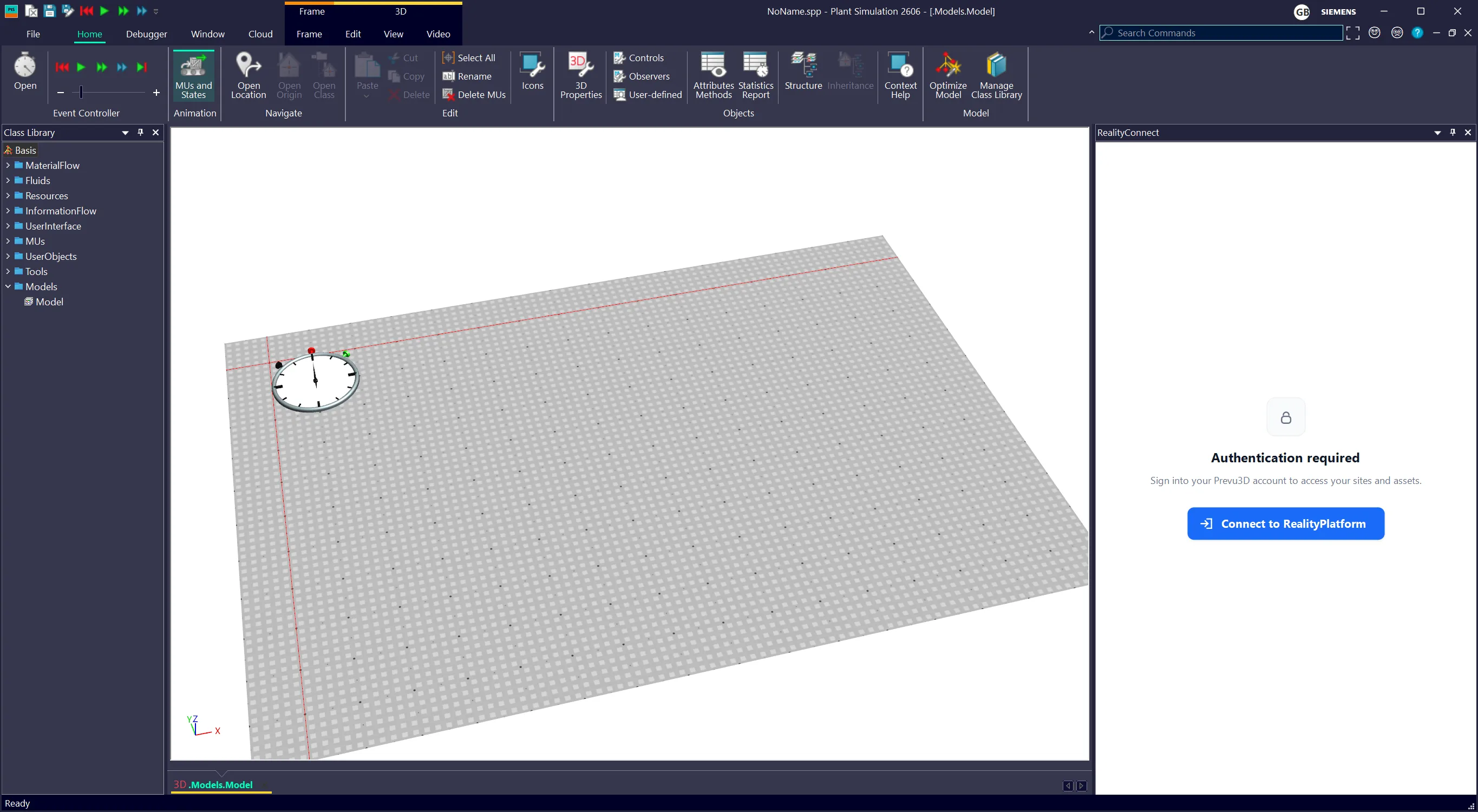
Task: Open Context Help
Action: tap(900, 75)
